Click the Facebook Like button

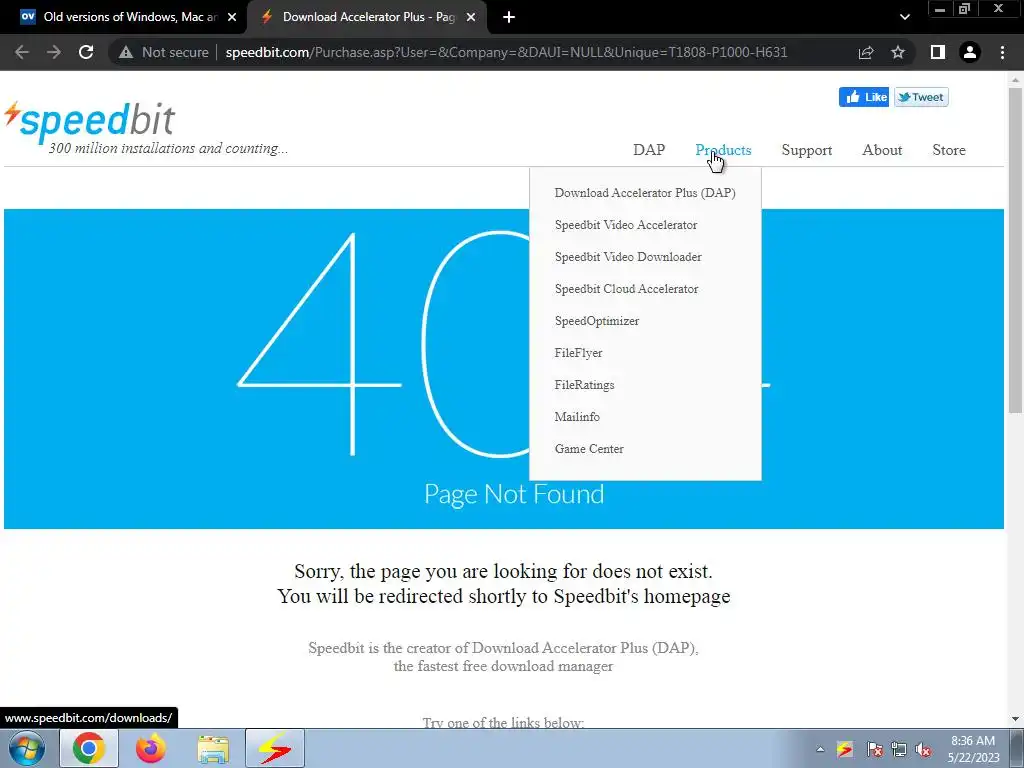864,97
